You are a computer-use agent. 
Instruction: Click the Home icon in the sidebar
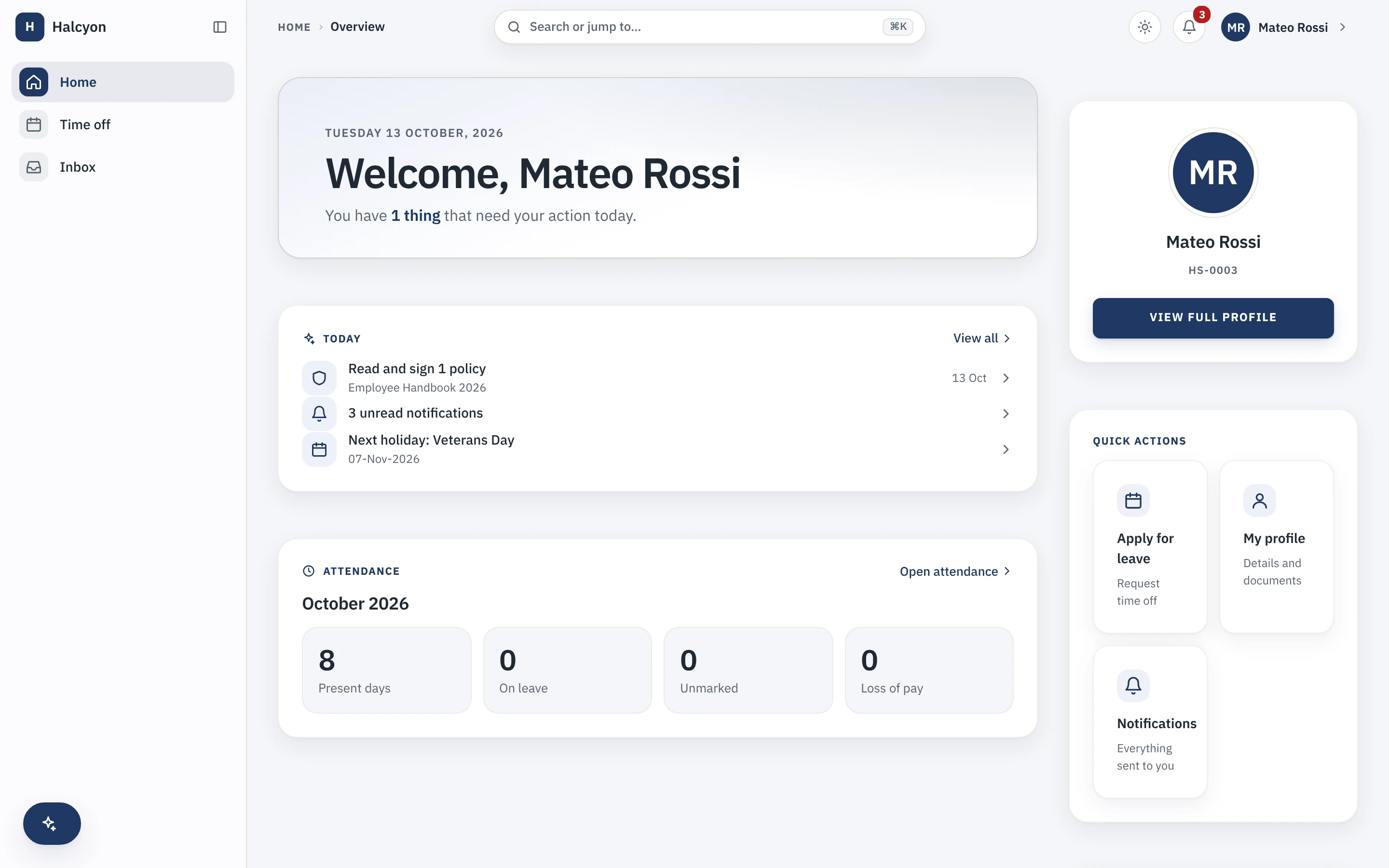click(34, 82)
